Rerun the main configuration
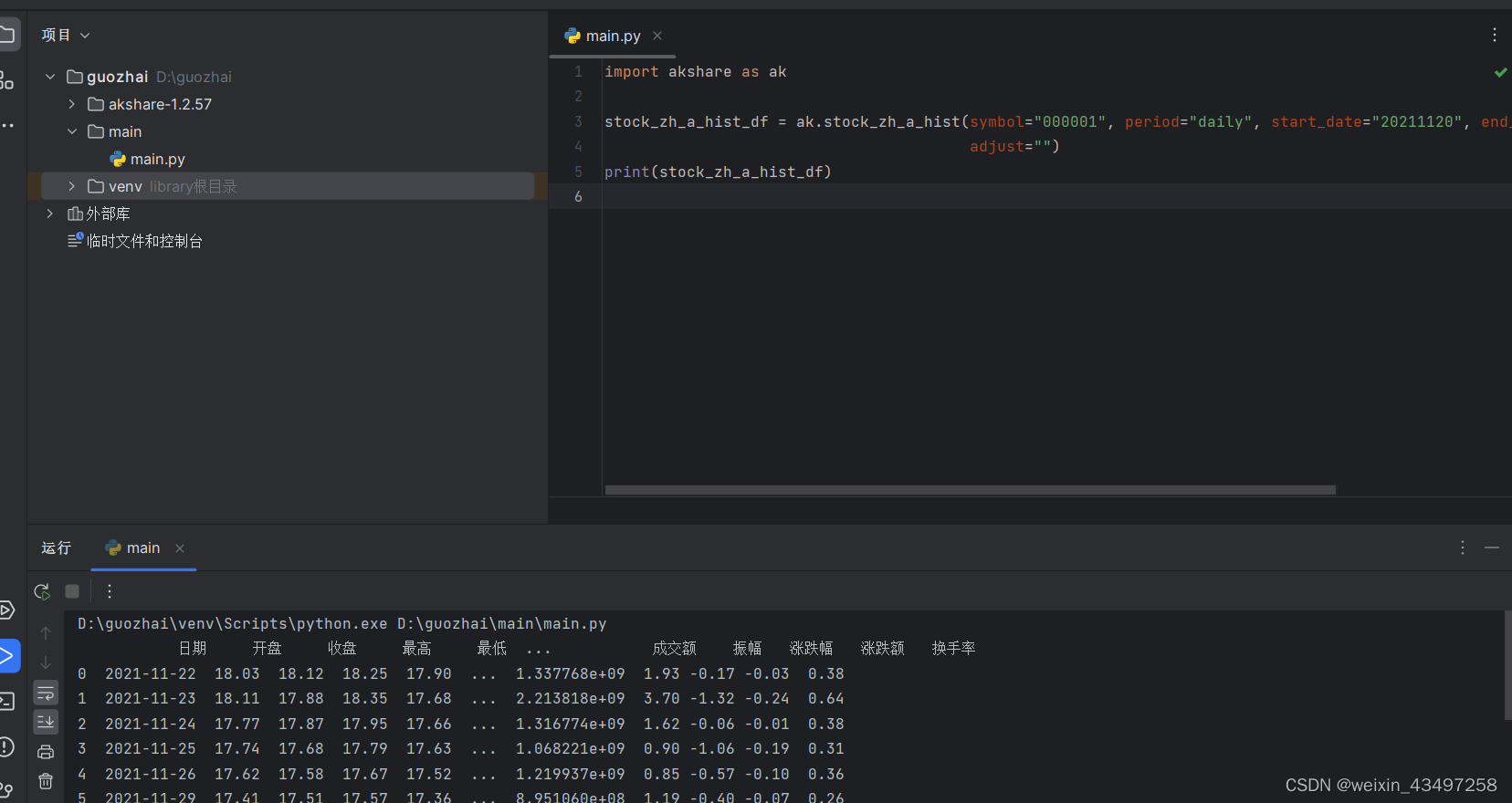1512x803 pixels. click(42, 591)
